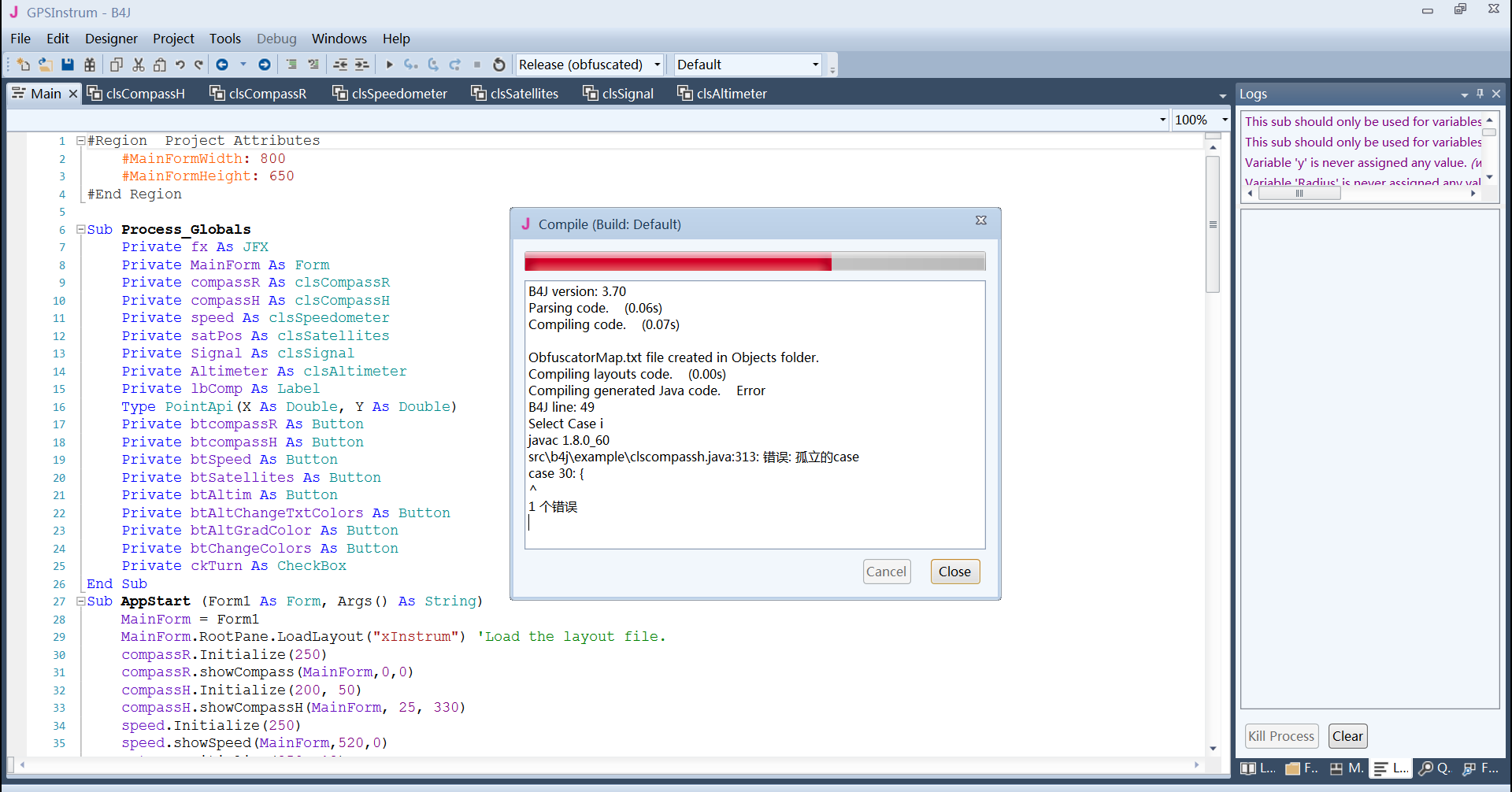Click the Cut scissors icon in toolbar
Image resolution: width=1512 pixels, height=792 pixels.
point(139,65)
